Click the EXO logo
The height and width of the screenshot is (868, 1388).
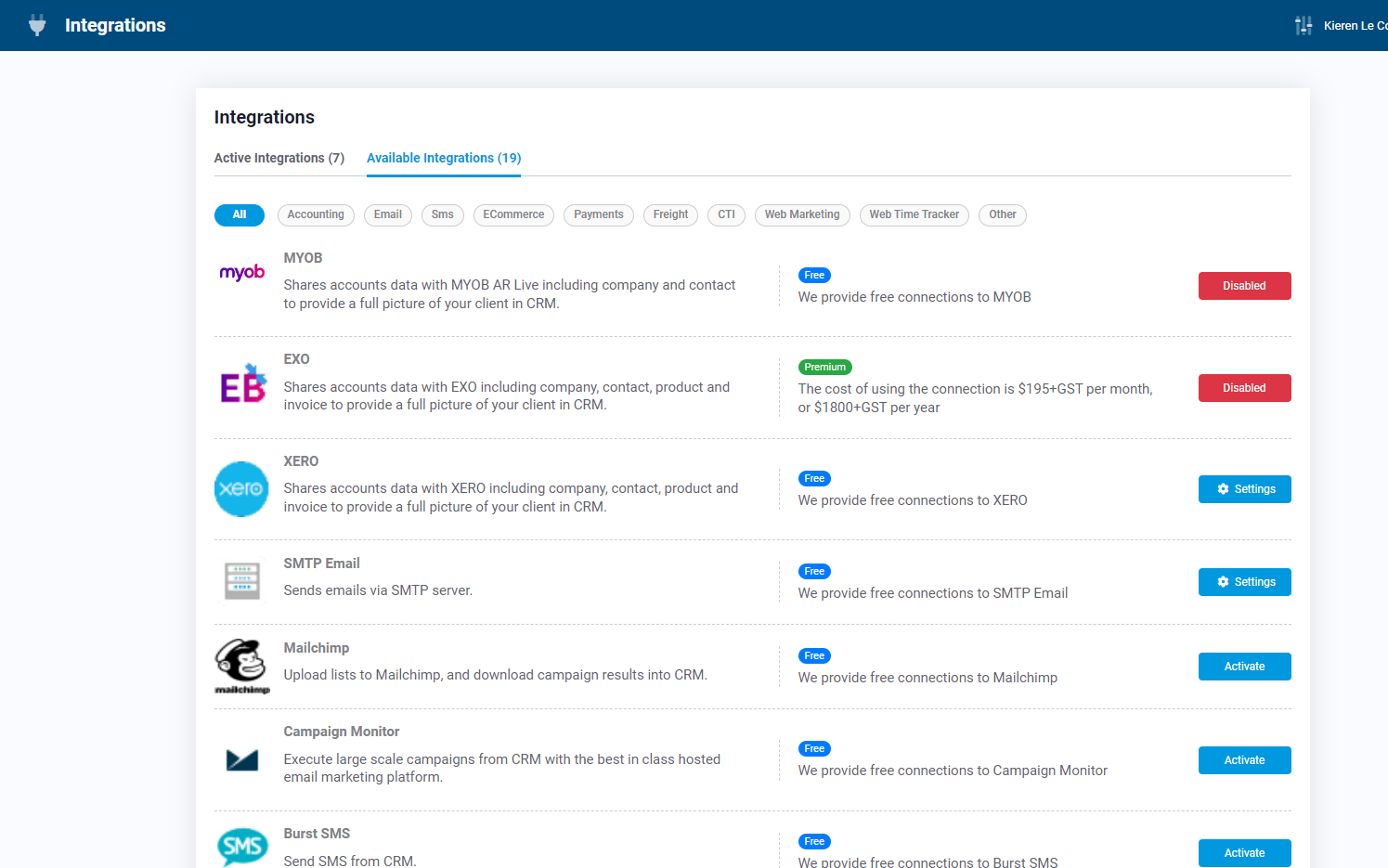243,382
